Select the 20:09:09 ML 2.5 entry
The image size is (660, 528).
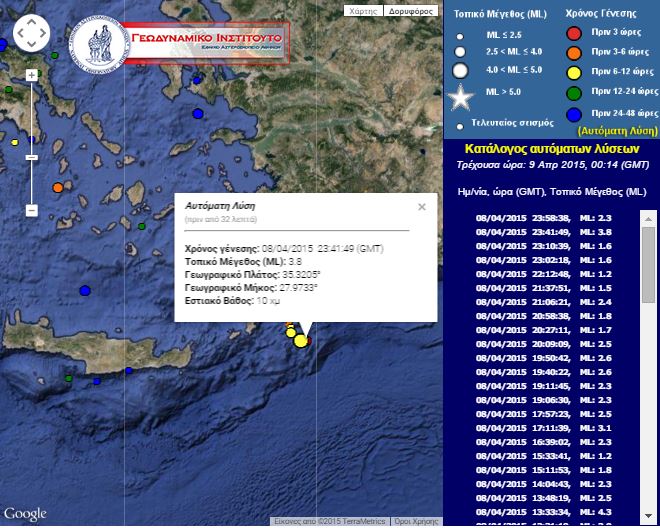point(543,344)
